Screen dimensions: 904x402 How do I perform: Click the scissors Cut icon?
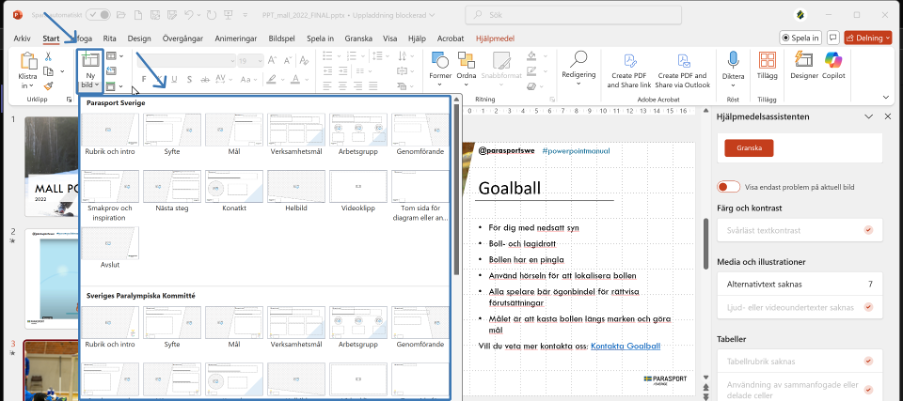pos(48,57)
